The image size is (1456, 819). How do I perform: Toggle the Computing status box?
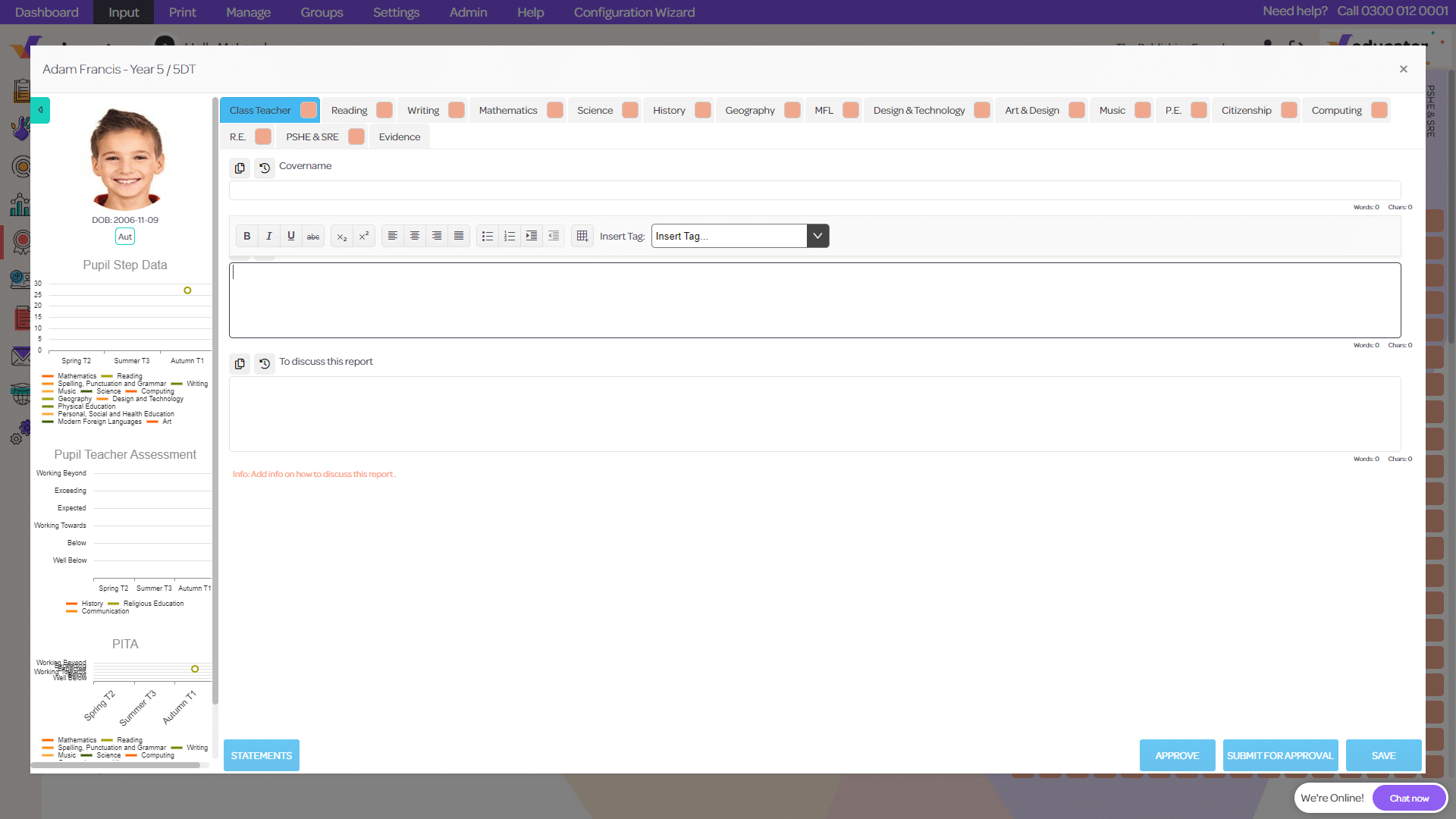(1379, 110)
